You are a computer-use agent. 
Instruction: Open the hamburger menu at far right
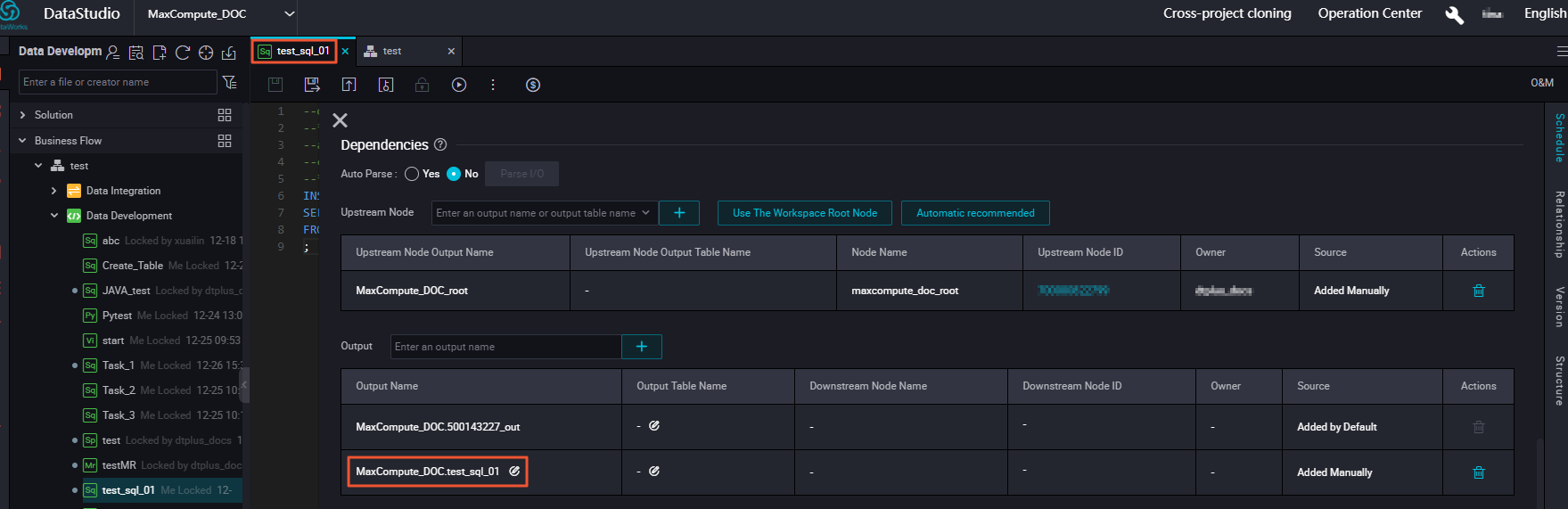coord(1562,51)
